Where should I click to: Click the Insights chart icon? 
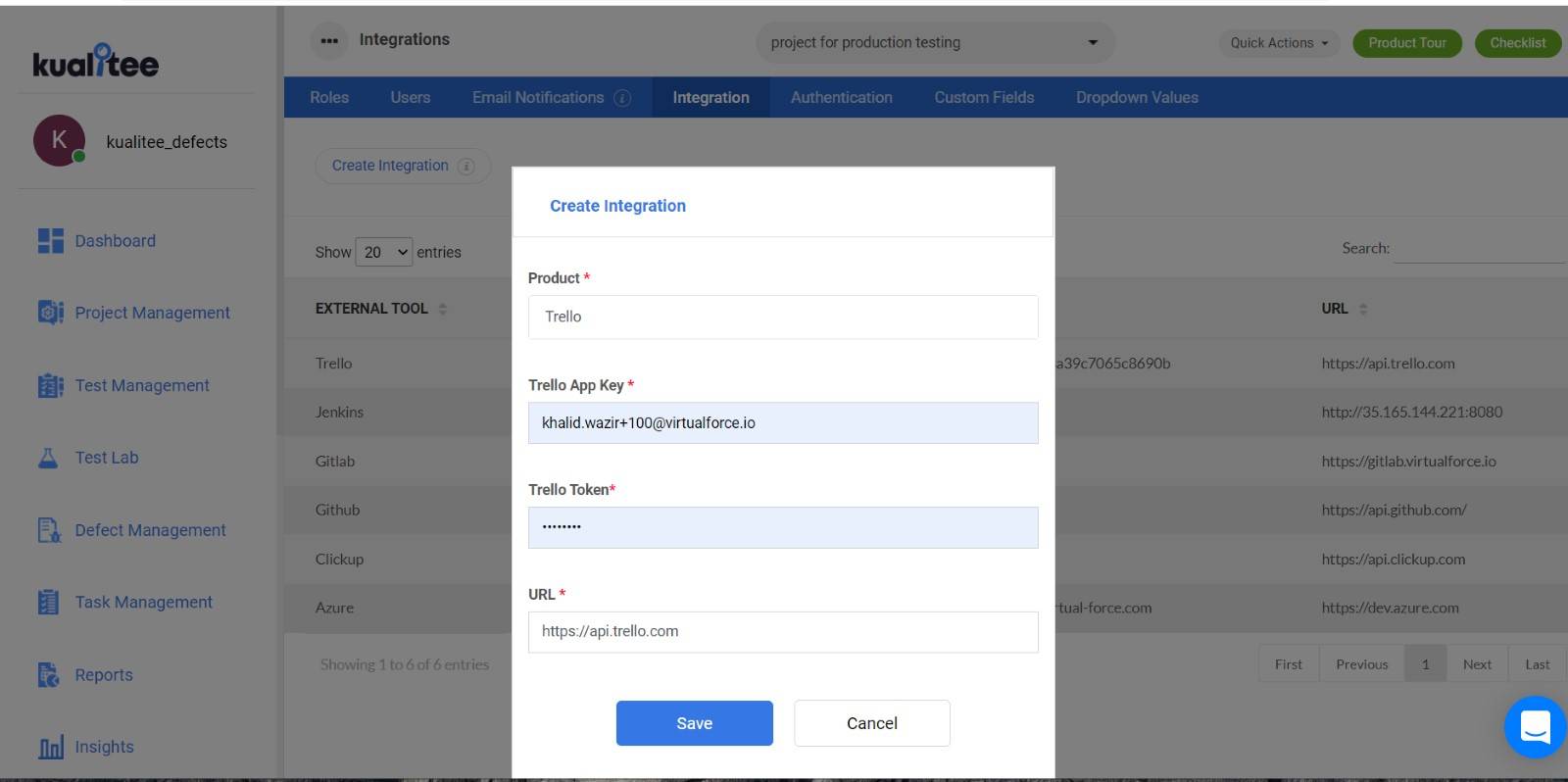(x=50, y=747)
